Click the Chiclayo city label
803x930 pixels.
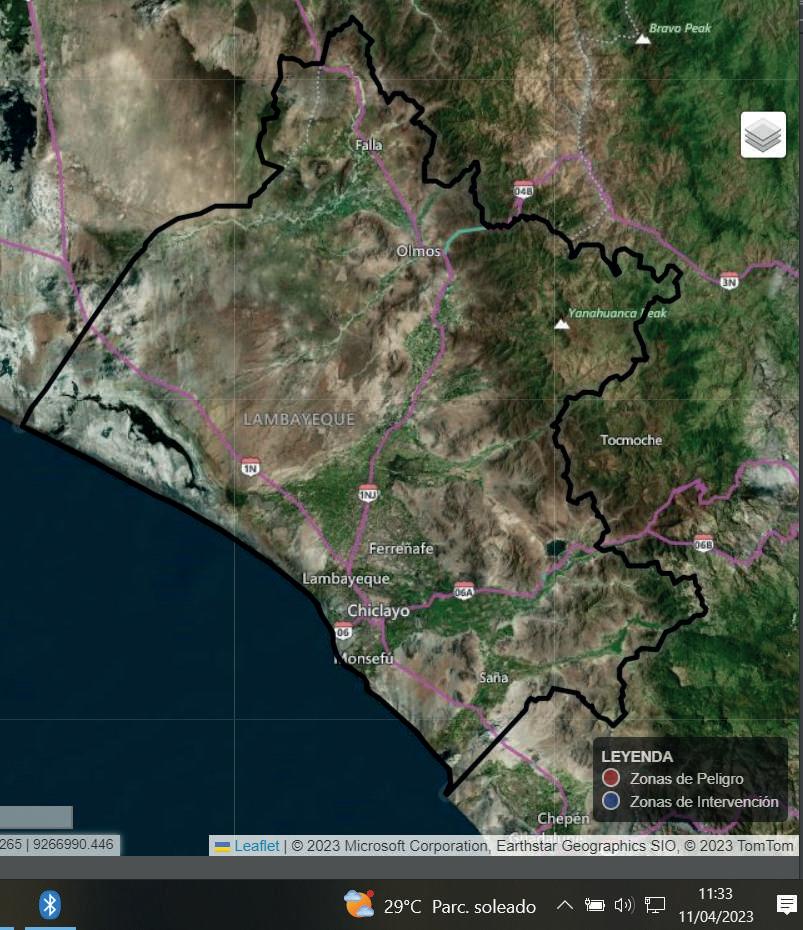pos(378,610)
